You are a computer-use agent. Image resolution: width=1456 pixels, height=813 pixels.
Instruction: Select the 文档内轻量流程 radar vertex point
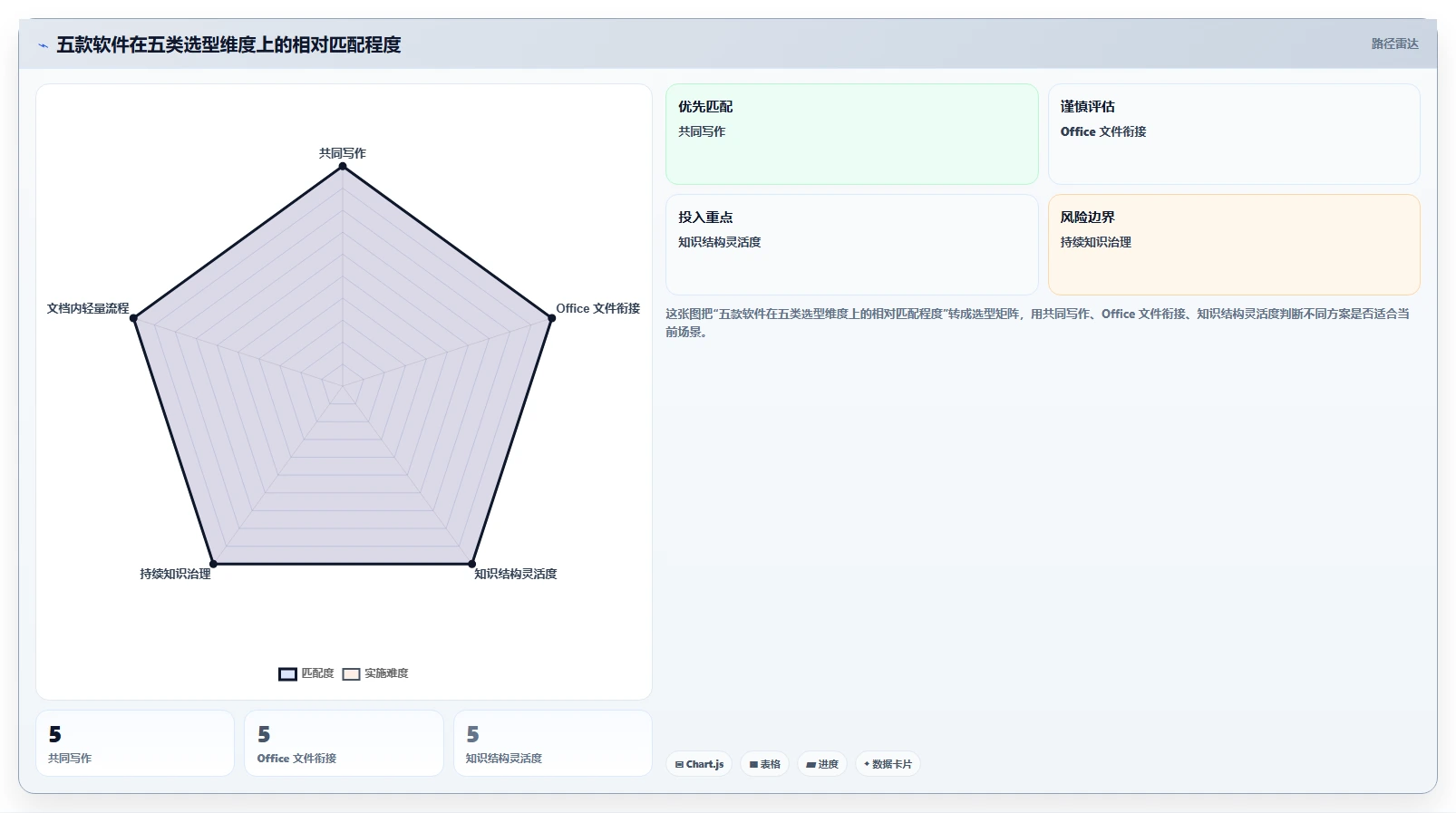133,318
